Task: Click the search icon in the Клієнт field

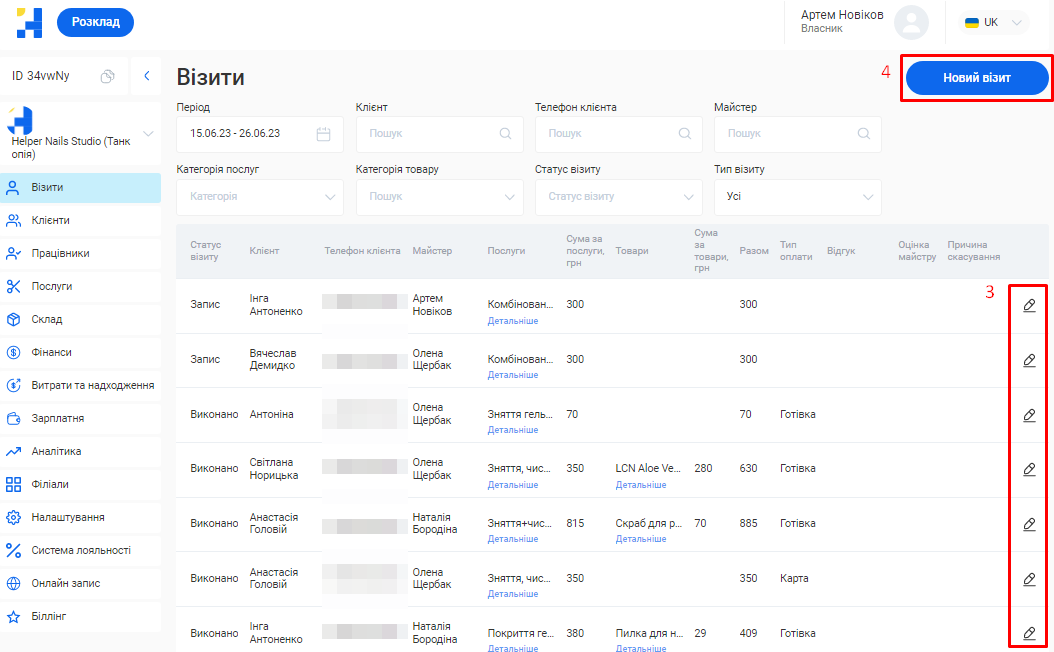Action: coord(506,134)
